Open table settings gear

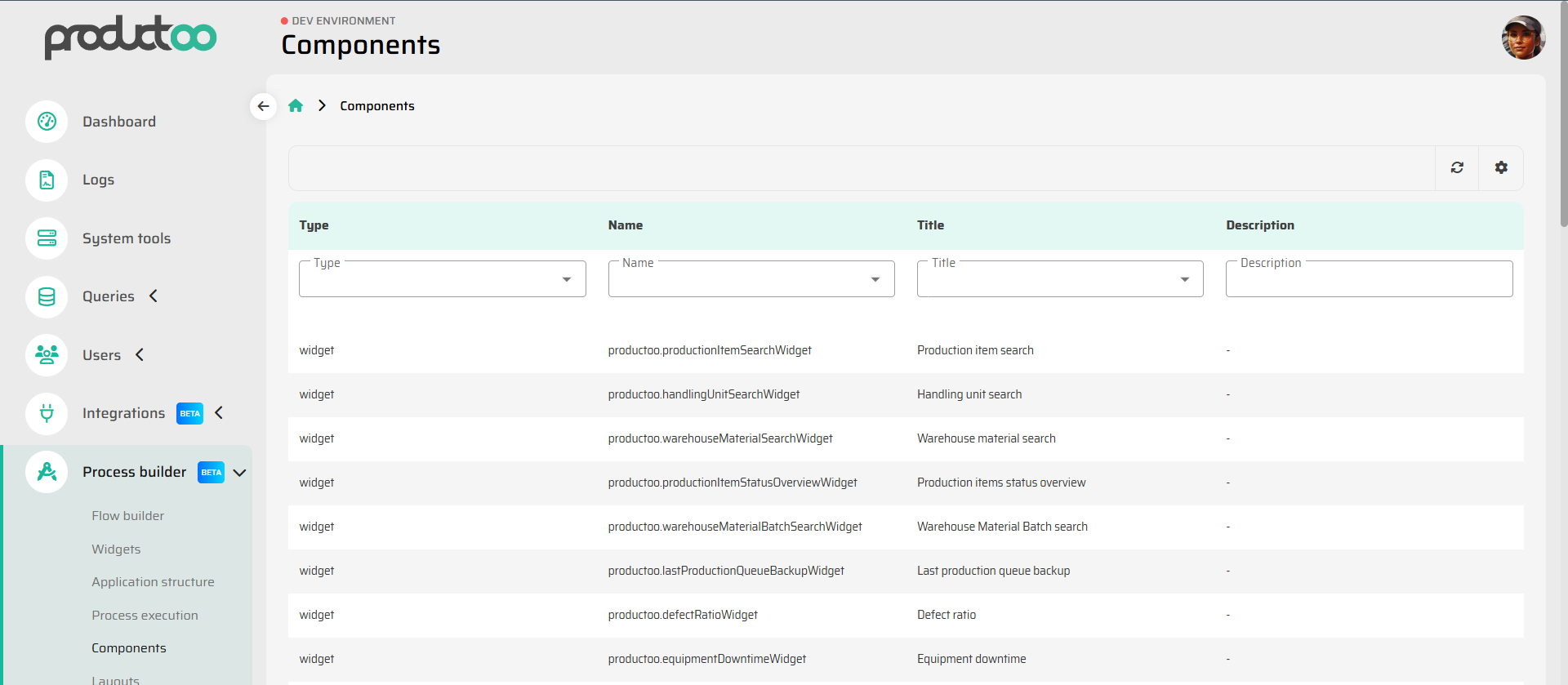click(1501, 167)
